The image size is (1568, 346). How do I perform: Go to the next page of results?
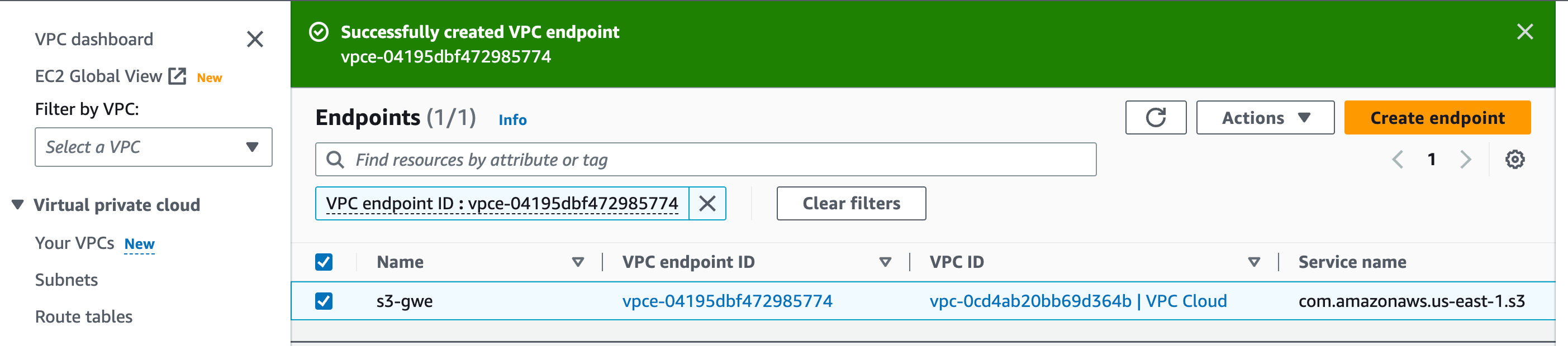coord(1466,159)
